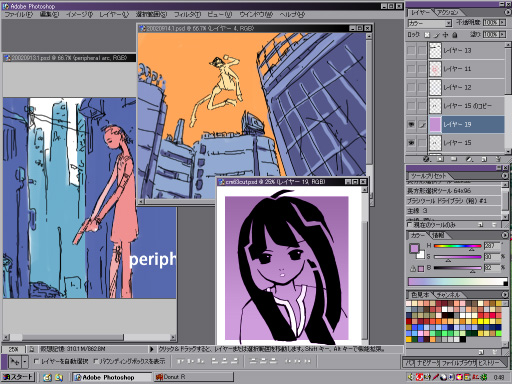Image resolution: width=512 pixels, height=384 pixels.
Task: Click the lock position cross icon
Action: [x=445, y=35]
